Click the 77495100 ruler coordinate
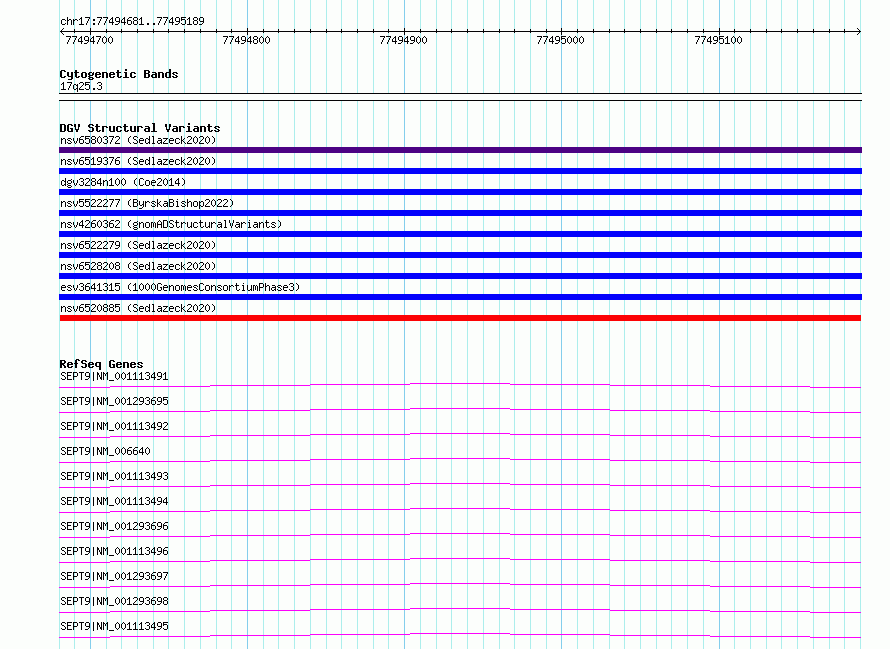Viewport: 890px width, 649px height. point(718,40)
